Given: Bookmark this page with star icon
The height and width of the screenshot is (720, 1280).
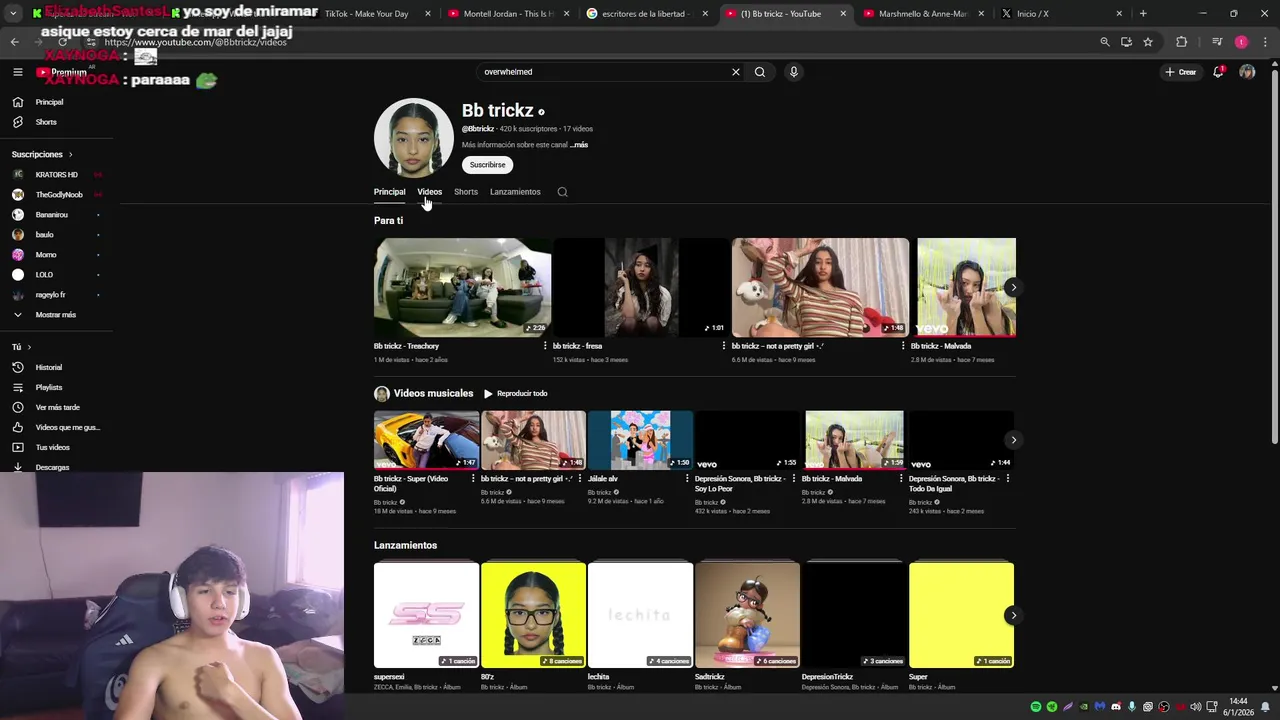Looking at the screenshot, I should tap(1148, 42).
